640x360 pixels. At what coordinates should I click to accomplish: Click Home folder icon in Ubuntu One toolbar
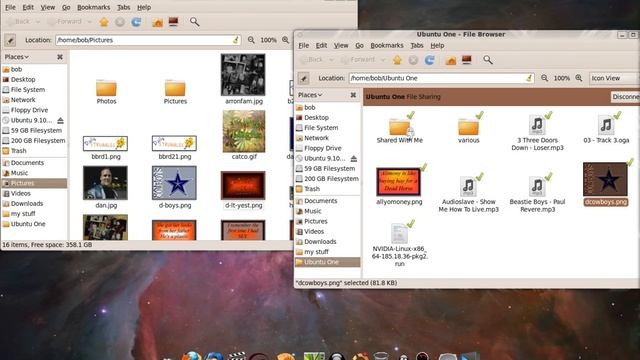click(x=451, y=60)
